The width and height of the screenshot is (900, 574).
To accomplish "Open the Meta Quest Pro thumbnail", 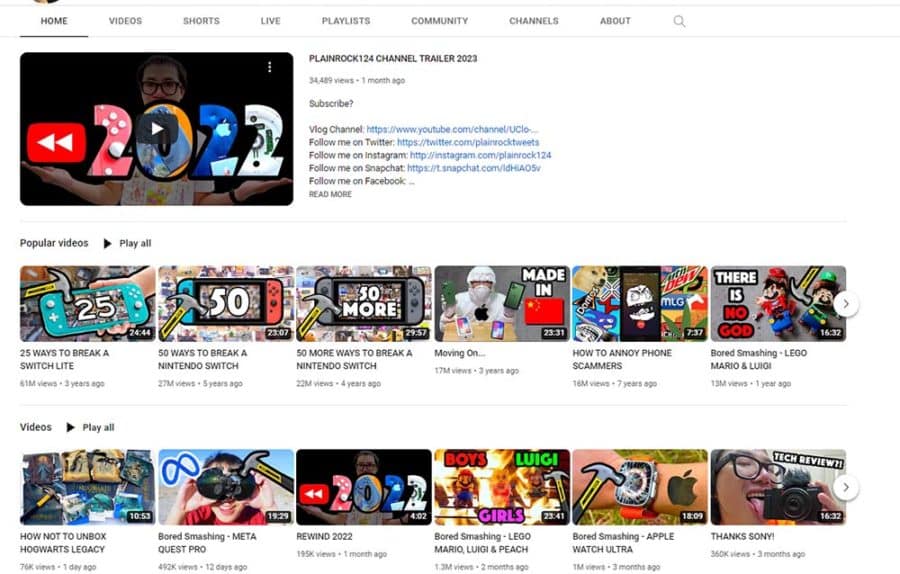I will (x=226, y=487).
